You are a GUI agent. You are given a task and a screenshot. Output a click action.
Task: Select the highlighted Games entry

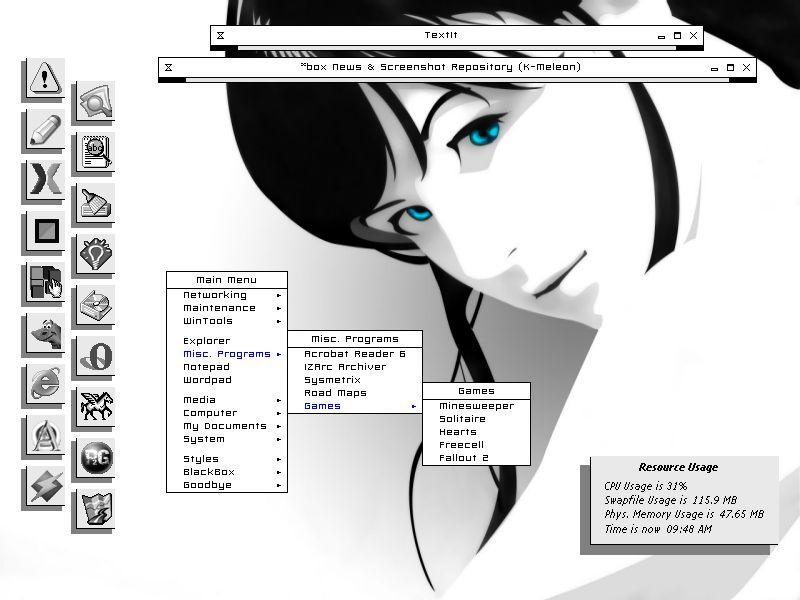pyautogui.click(x=355, y=406)
